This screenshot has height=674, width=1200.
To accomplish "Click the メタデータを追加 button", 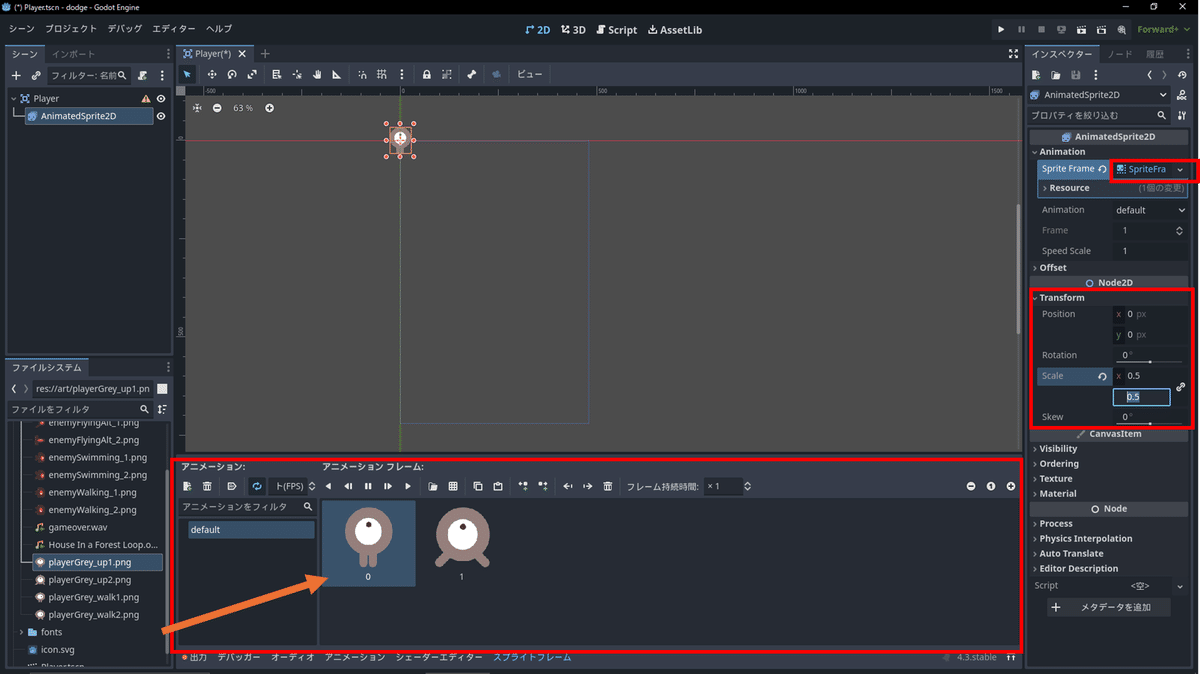I will pyautogui.click(x=1107, y=607).
